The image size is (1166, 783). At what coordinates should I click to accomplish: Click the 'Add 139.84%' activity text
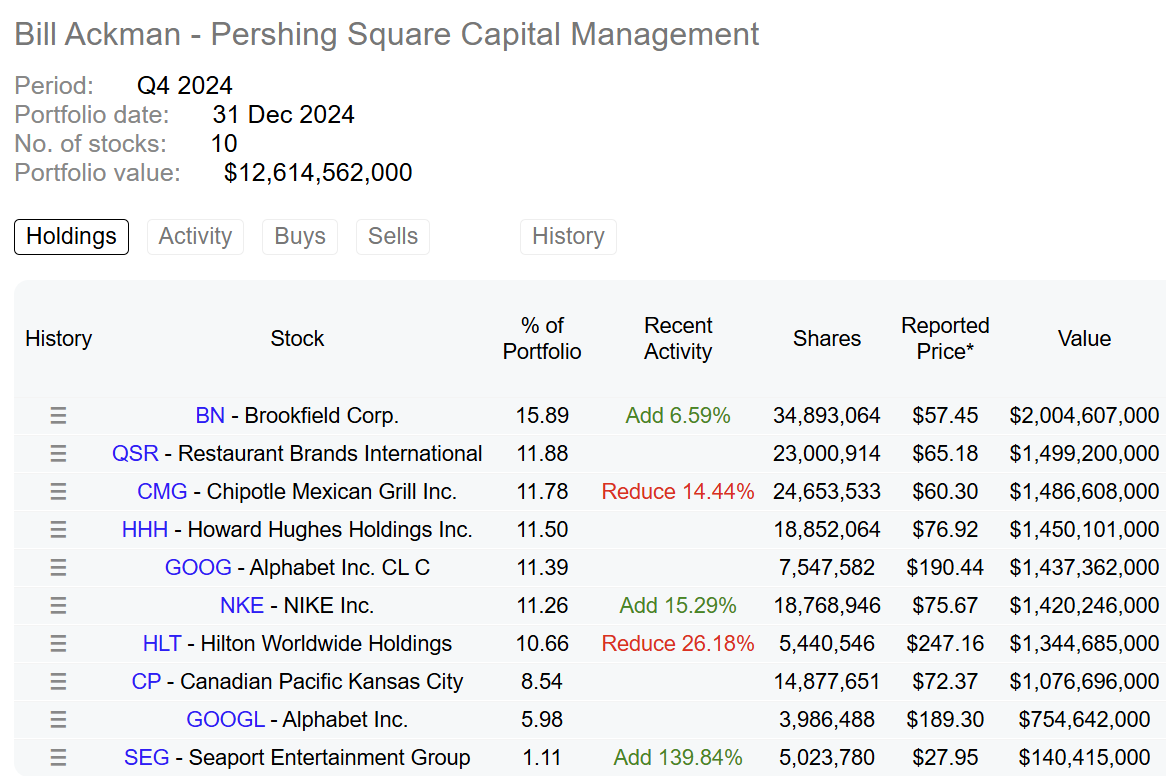click(678, 757)
